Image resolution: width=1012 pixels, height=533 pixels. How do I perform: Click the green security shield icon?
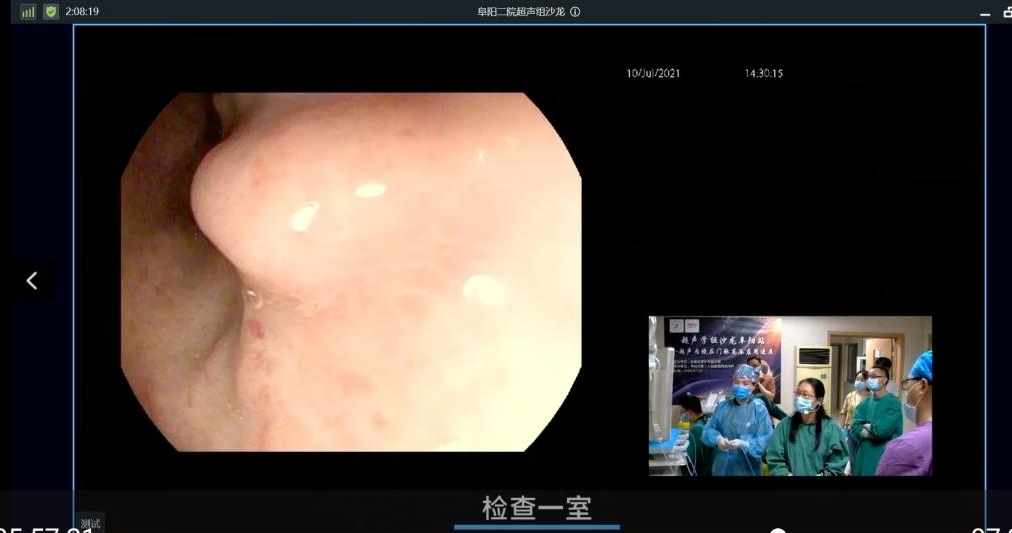[x=51, y=12]
